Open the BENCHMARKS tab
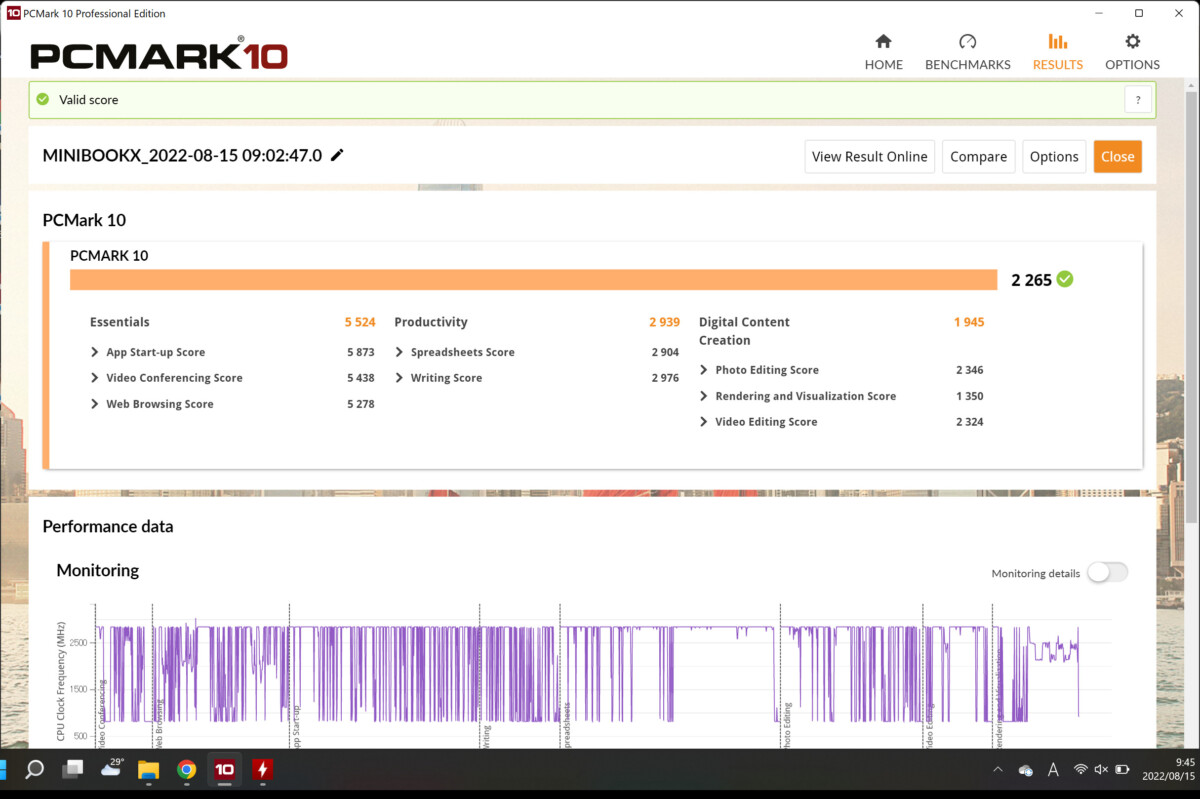Screen dimensions: 1200x799 [x=967, y=52]
